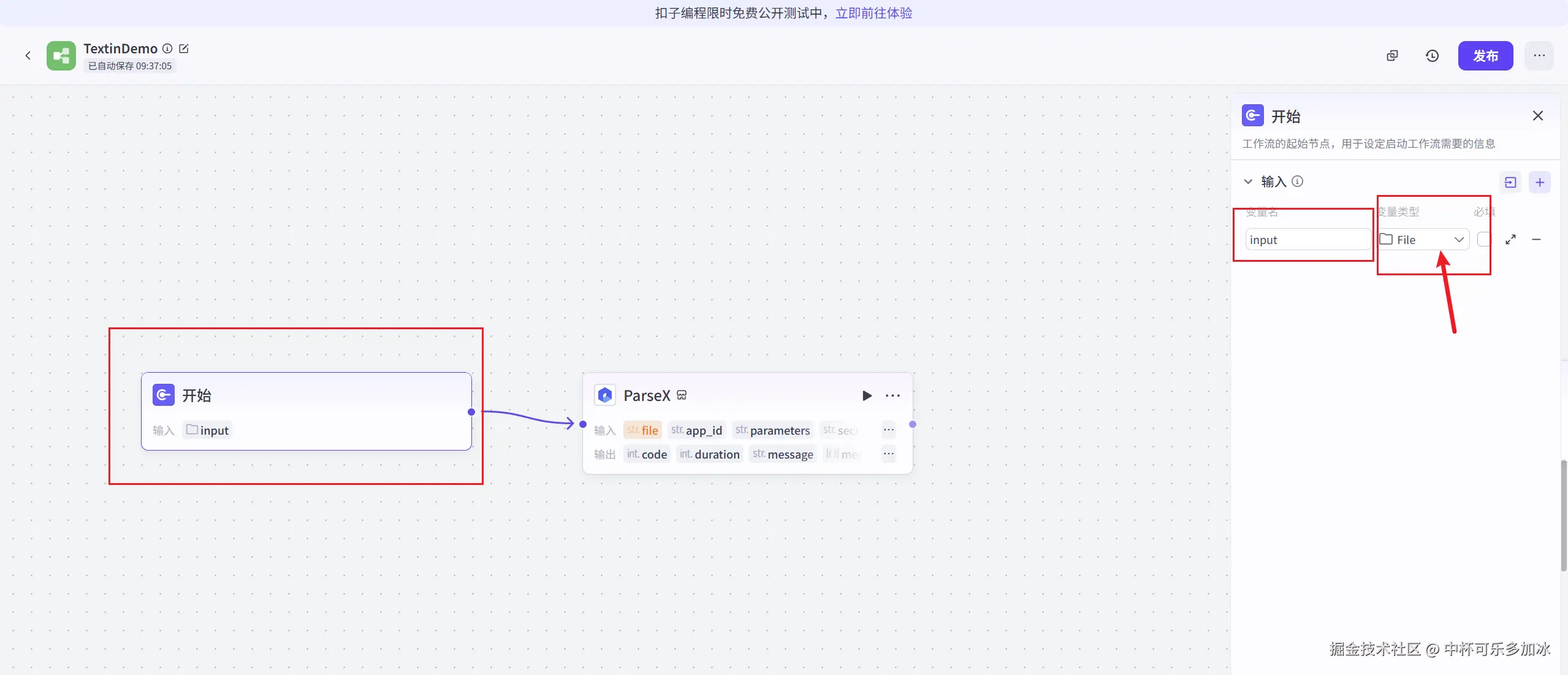Collapse the 输入 section chevron
Screen dimensions: 1568x675
coord(1248,181)
